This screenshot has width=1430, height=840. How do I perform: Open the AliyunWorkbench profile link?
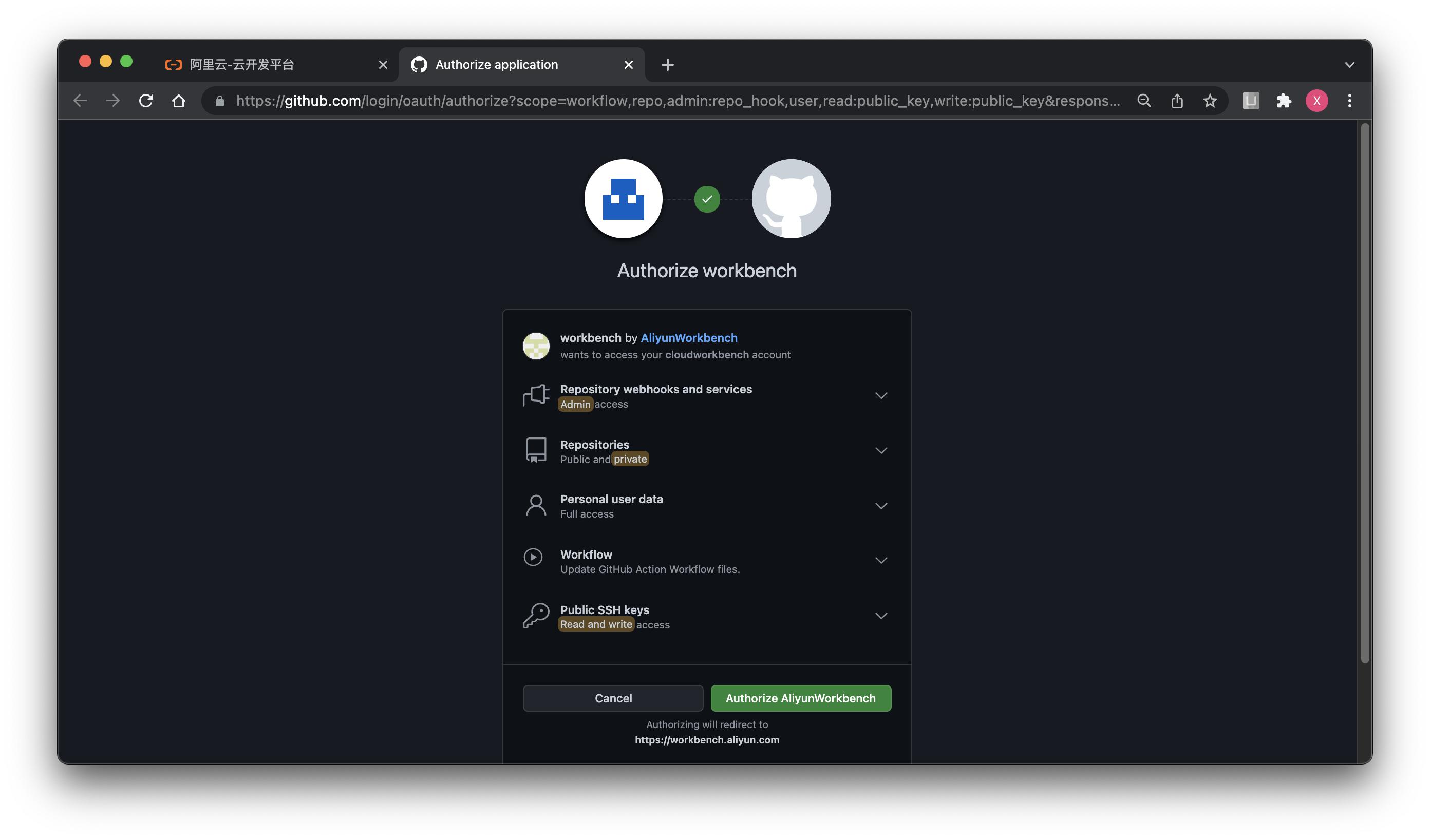click(x=689, y=337)
